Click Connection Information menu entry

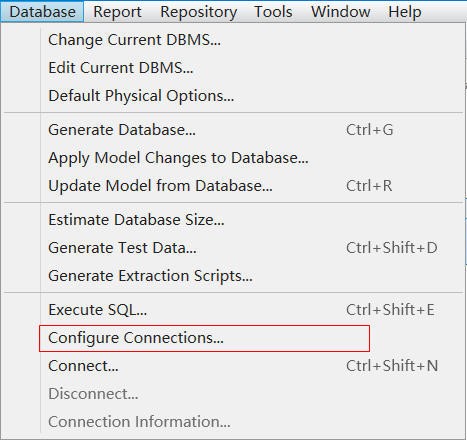(x=233, y=422)
